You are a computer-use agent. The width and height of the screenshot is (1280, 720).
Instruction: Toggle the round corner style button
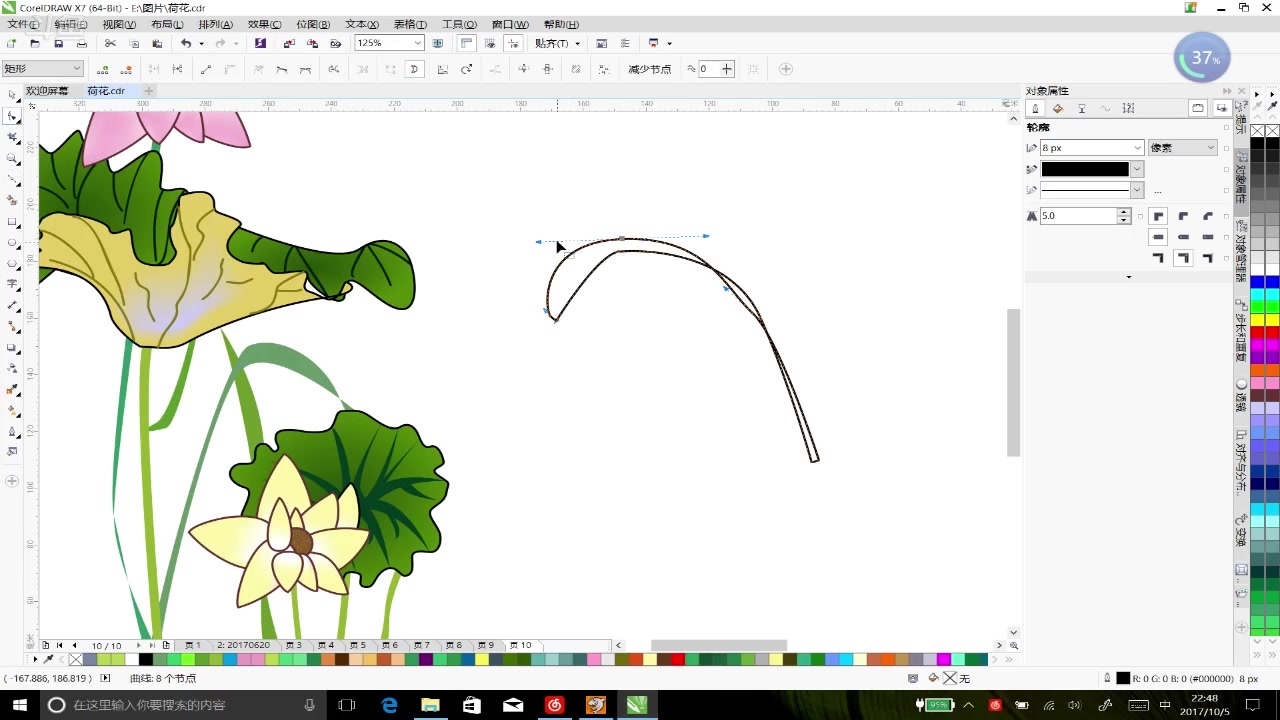click(x=1184, y=216)
